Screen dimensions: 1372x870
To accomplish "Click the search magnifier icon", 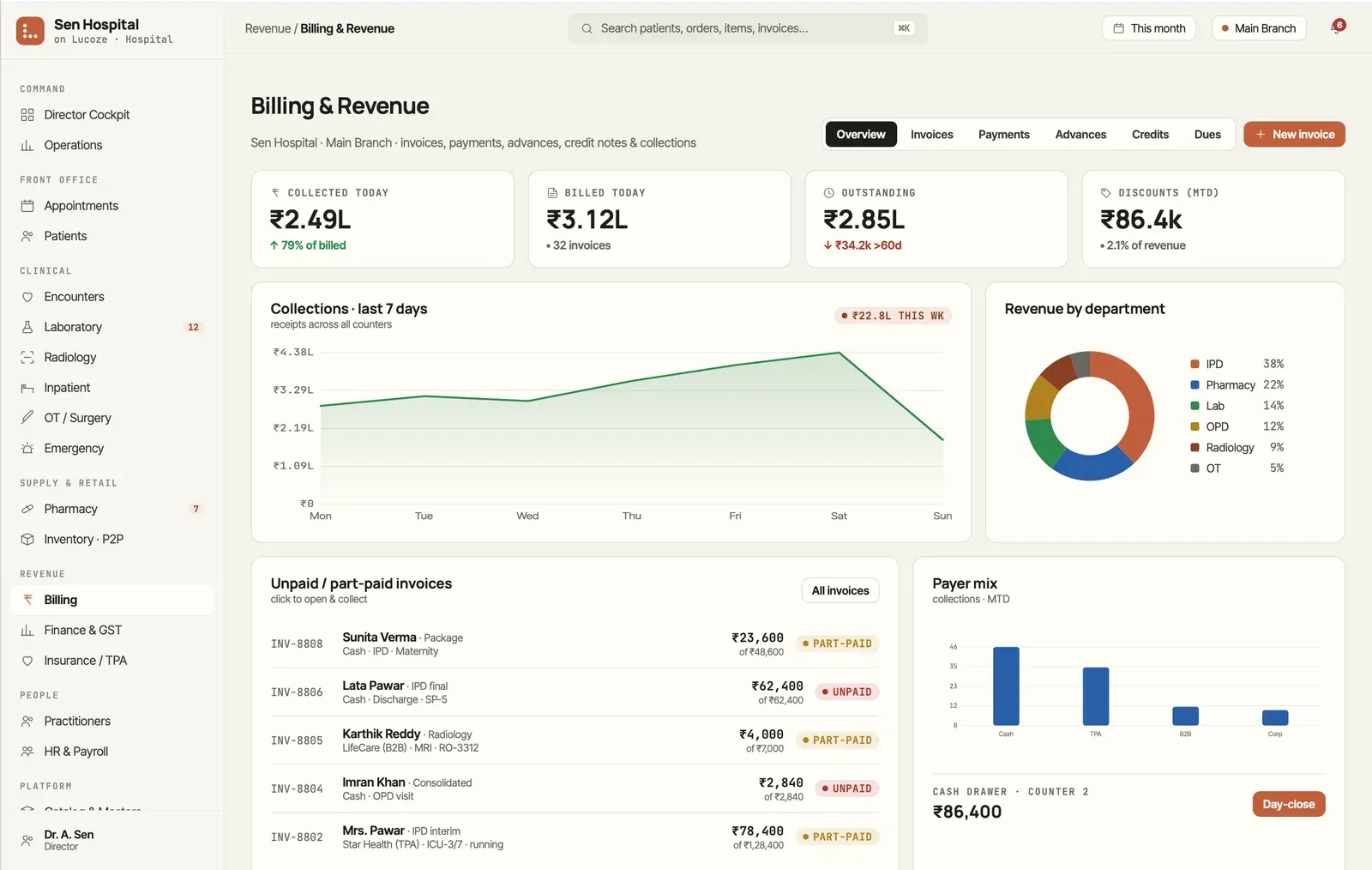I will 587,28.
